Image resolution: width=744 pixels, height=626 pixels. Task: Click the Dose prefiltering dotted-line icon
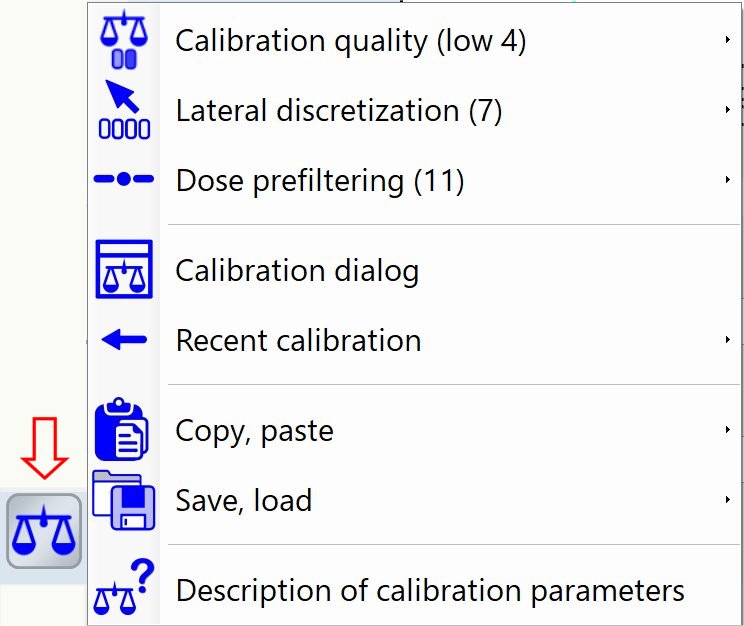tap(124, 180)
